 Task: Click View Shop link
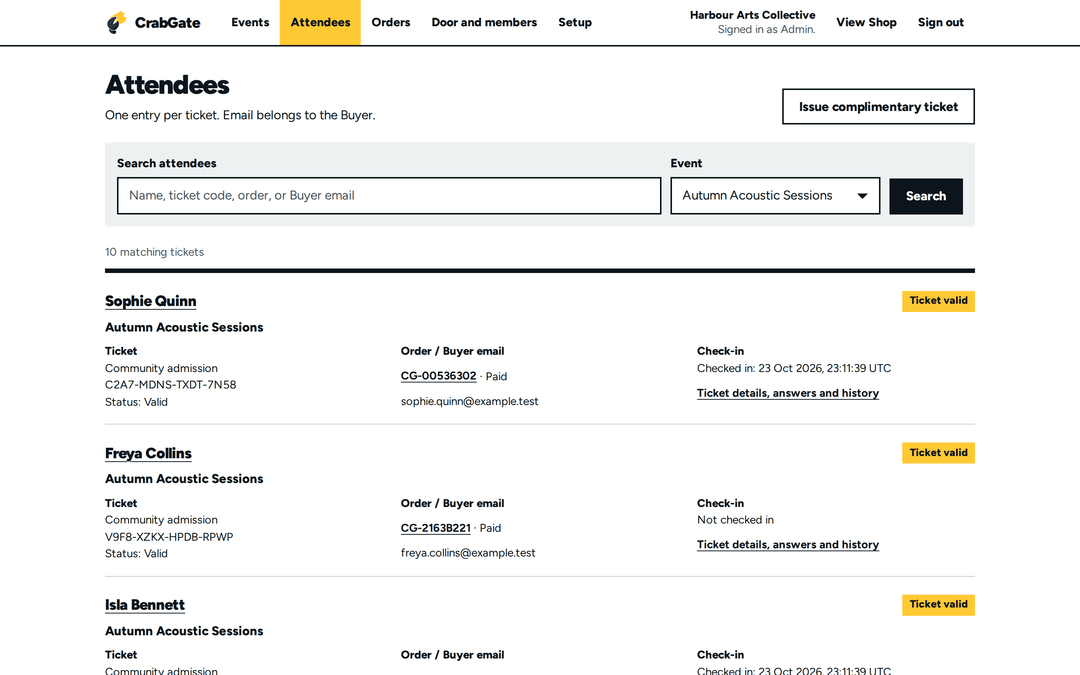click(866, 23)
